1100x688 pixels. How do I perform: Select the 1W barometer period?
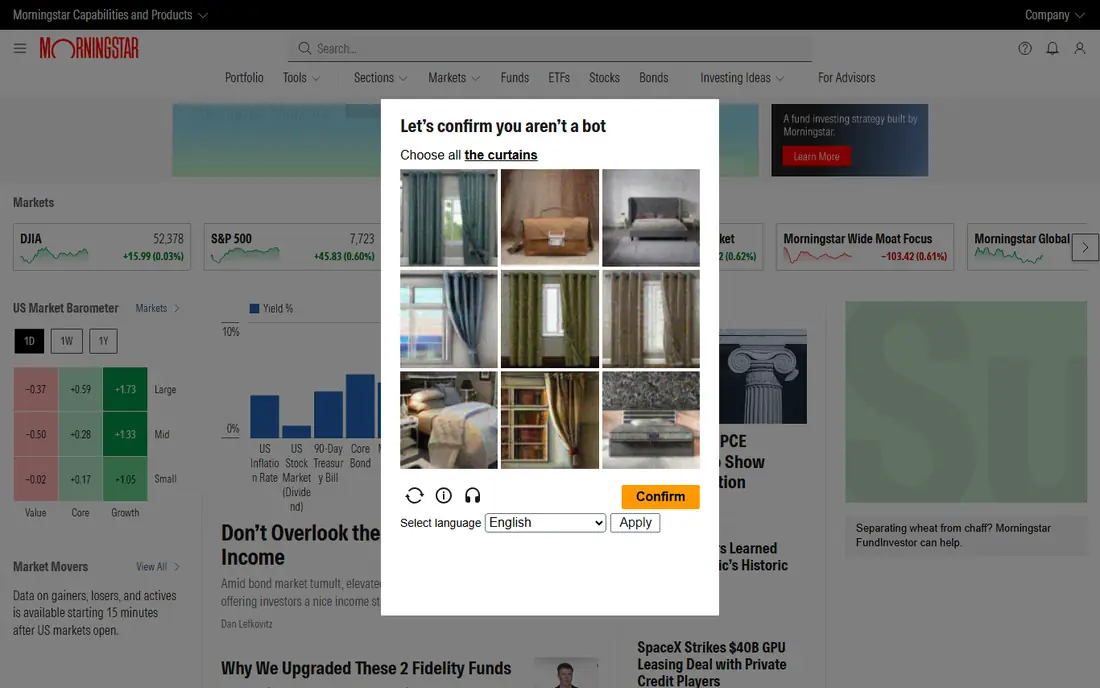click(67, 341)
